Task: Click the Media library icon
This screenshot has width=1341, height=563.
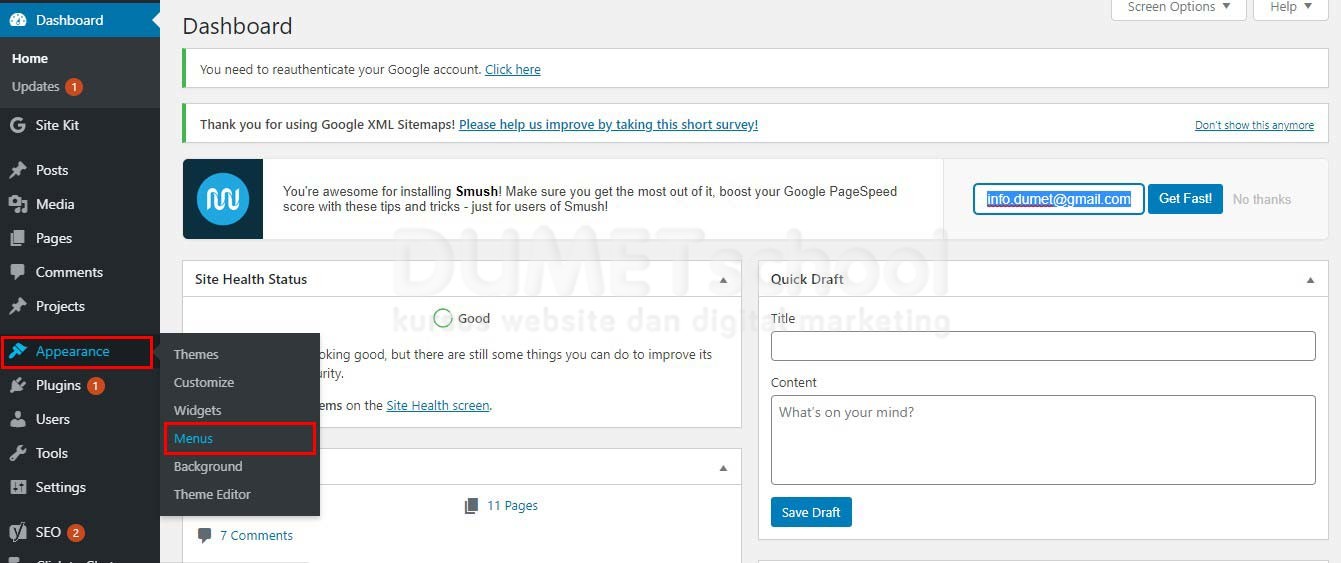Action: 18,204
